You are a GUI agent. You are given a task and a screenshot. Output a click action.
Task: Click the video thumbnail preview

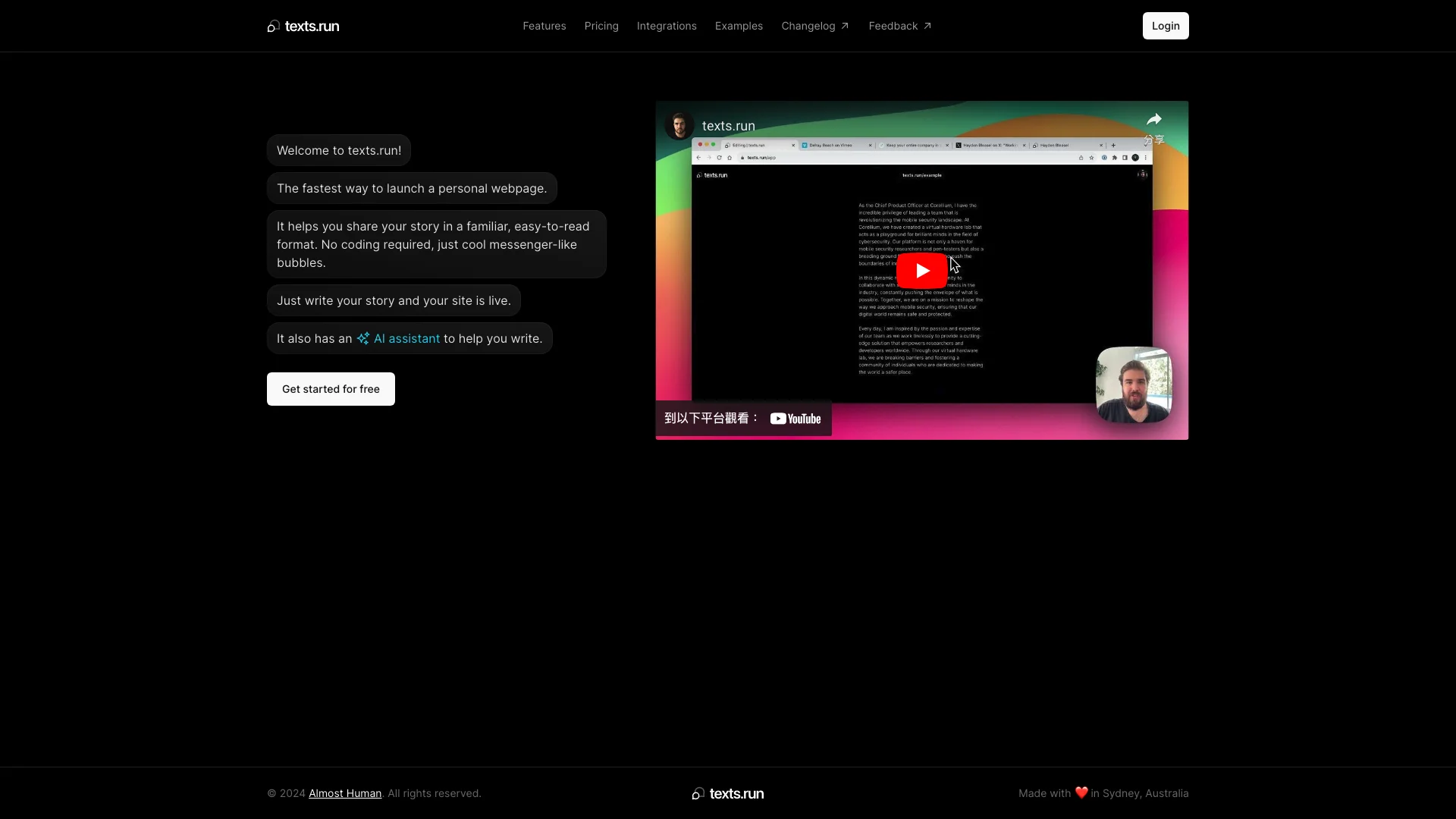tap(922, 270)
